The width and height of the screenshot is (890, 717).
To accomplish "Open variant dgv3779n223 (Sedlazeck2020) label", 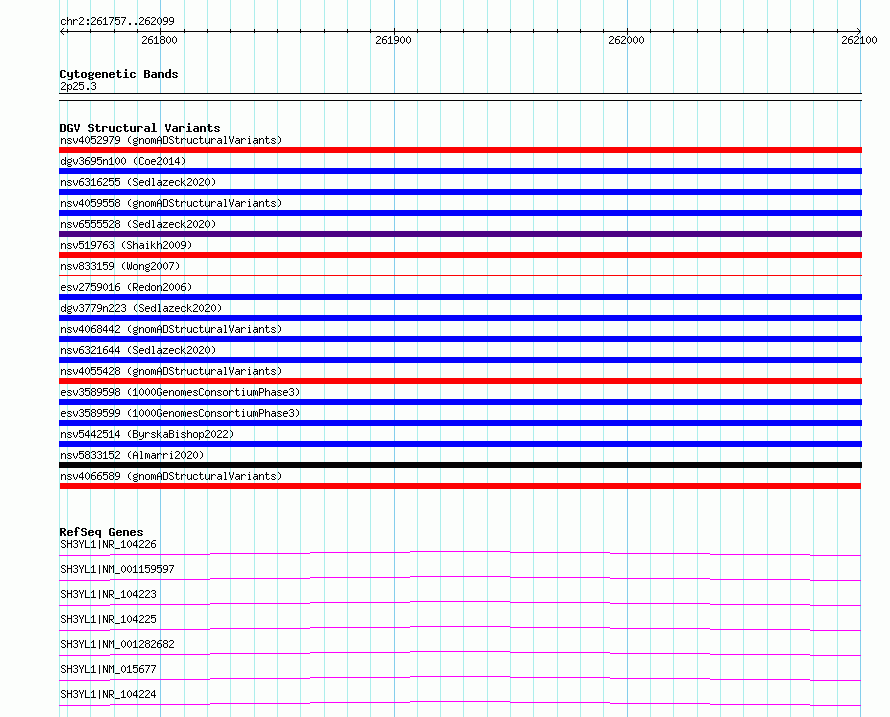I will pos(141,308).
